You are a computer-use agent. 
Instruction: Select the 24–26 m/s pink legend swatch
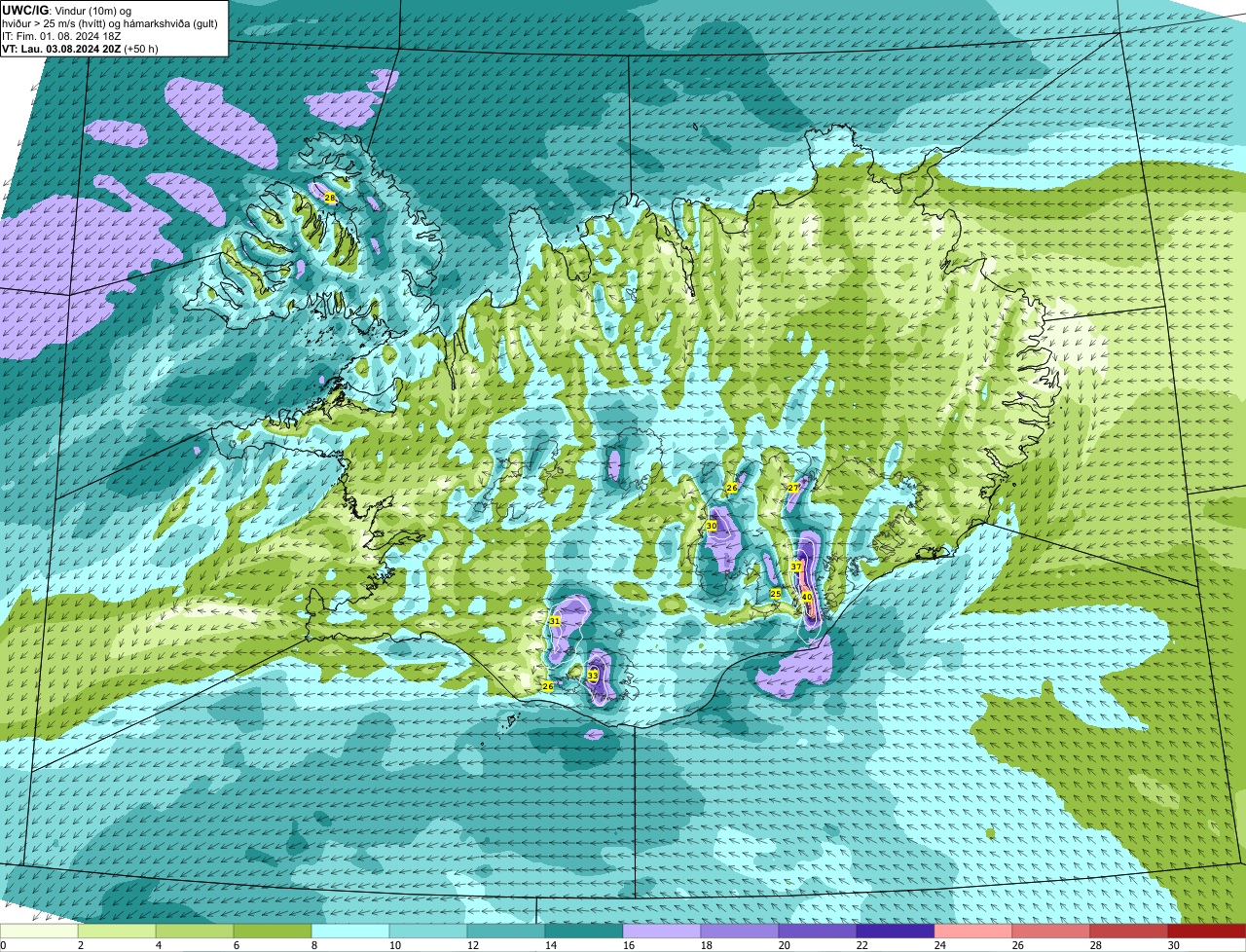[973, 932]
